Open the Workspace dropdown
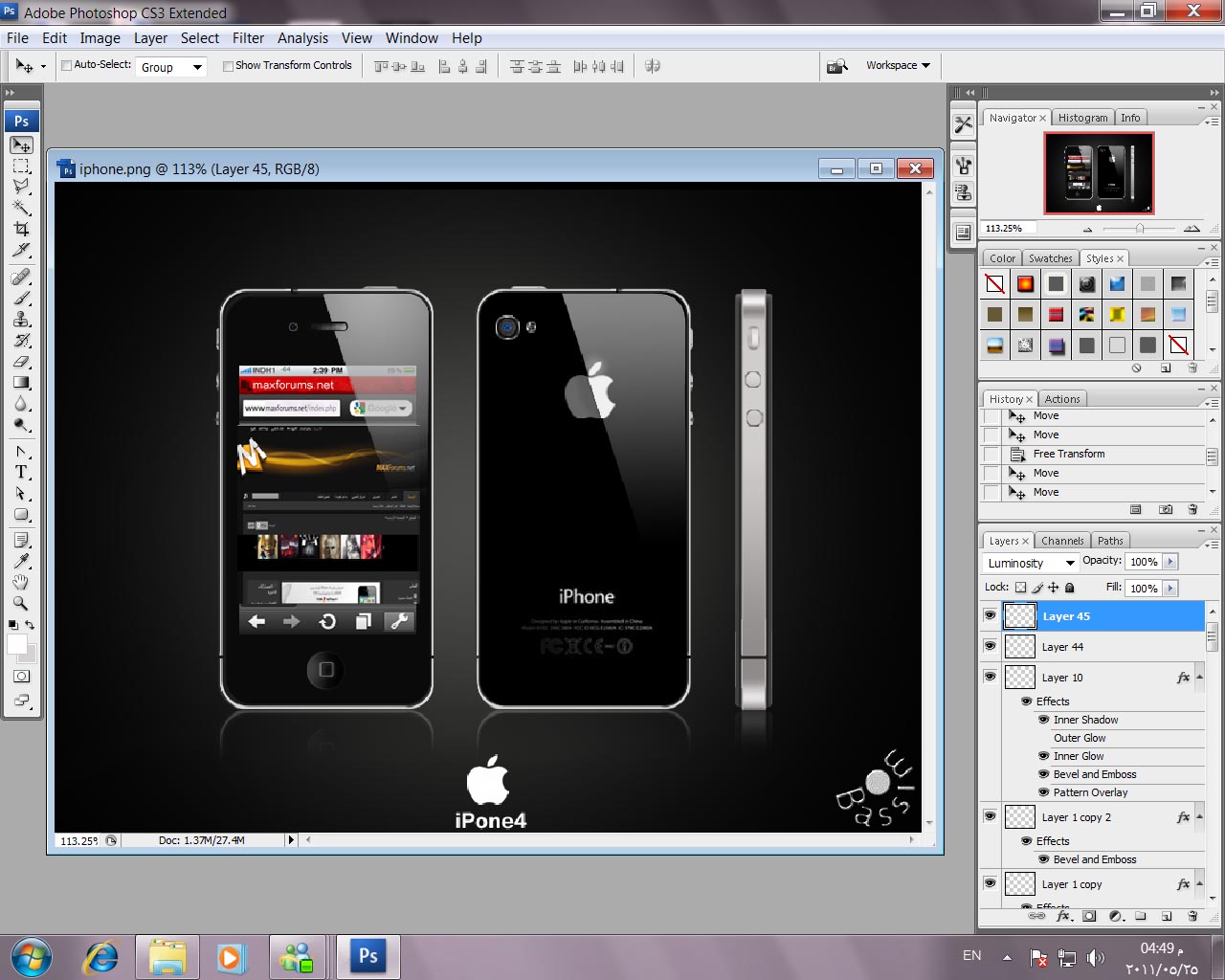This screenshot has height=980, width=1225. coord(898,65)
